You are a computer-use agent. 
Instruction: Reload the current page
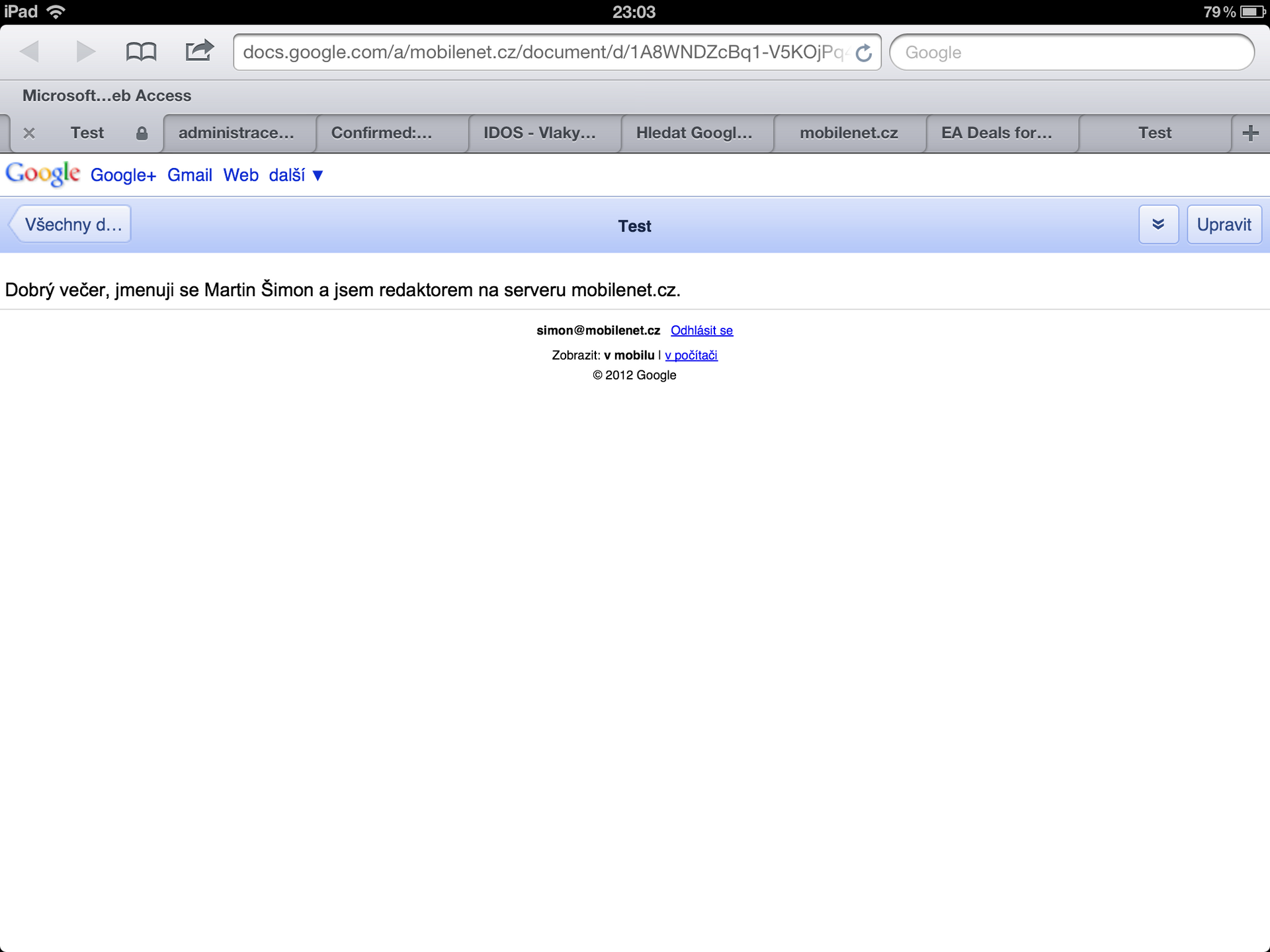864,52
